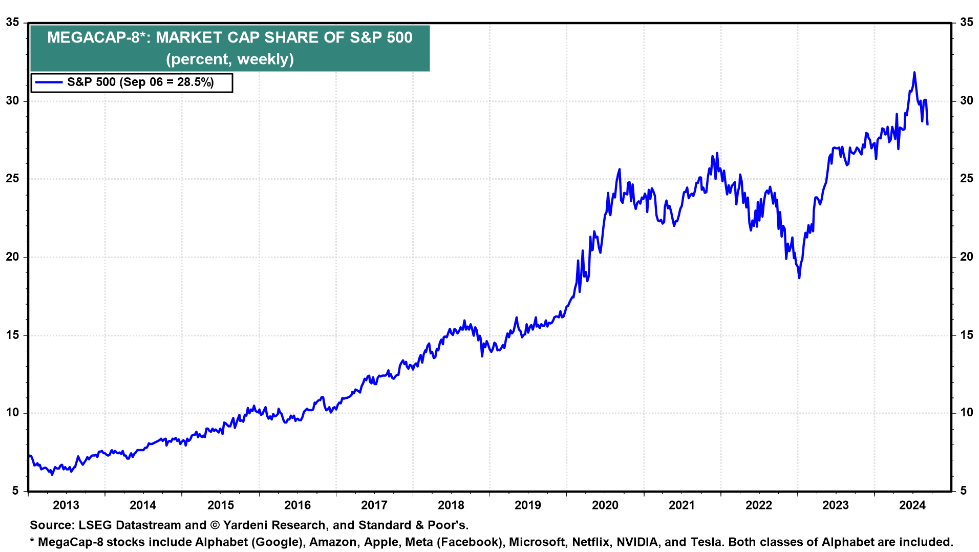This screenshot has width=979, height=552.
Task: Select the S&P 500 legend entry
Action: (140, 83)
